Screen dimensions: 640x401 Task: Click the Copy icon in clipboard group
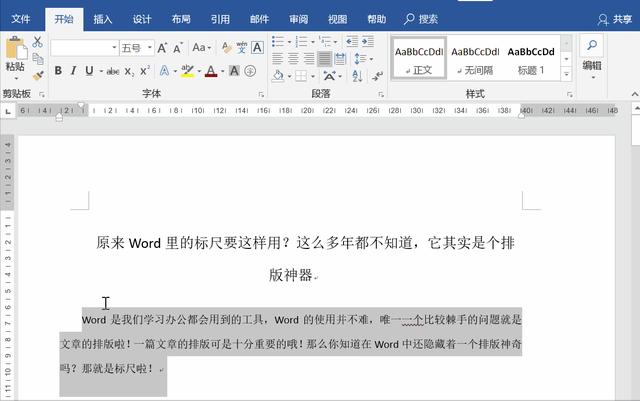pos(38,59)
